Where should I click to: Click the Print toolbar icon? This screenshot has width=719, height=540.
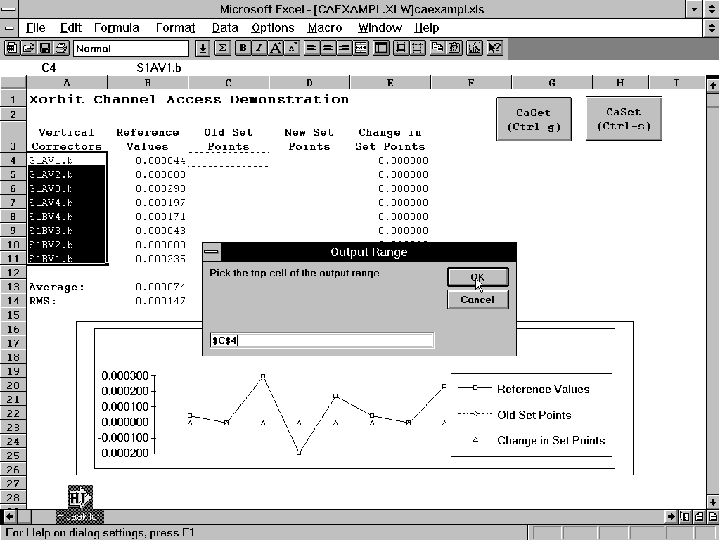(63, 48)
